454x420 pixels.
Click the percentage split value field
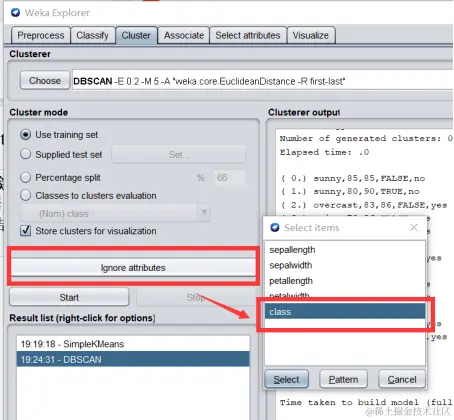coord(230,177)
